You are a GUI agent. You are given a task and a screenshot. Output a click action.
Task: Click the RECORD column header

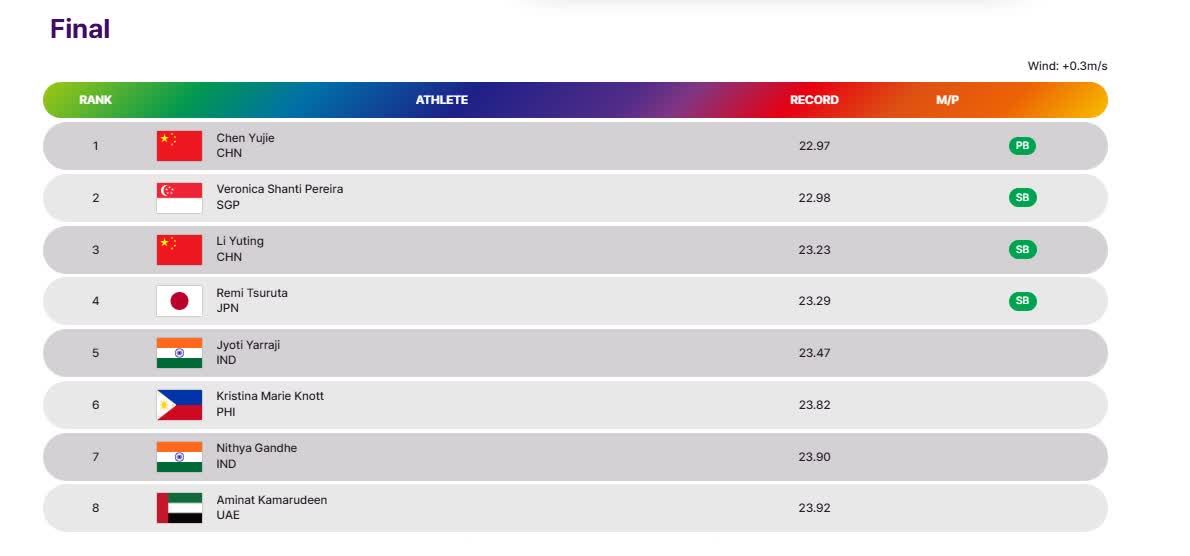point(814,100)
